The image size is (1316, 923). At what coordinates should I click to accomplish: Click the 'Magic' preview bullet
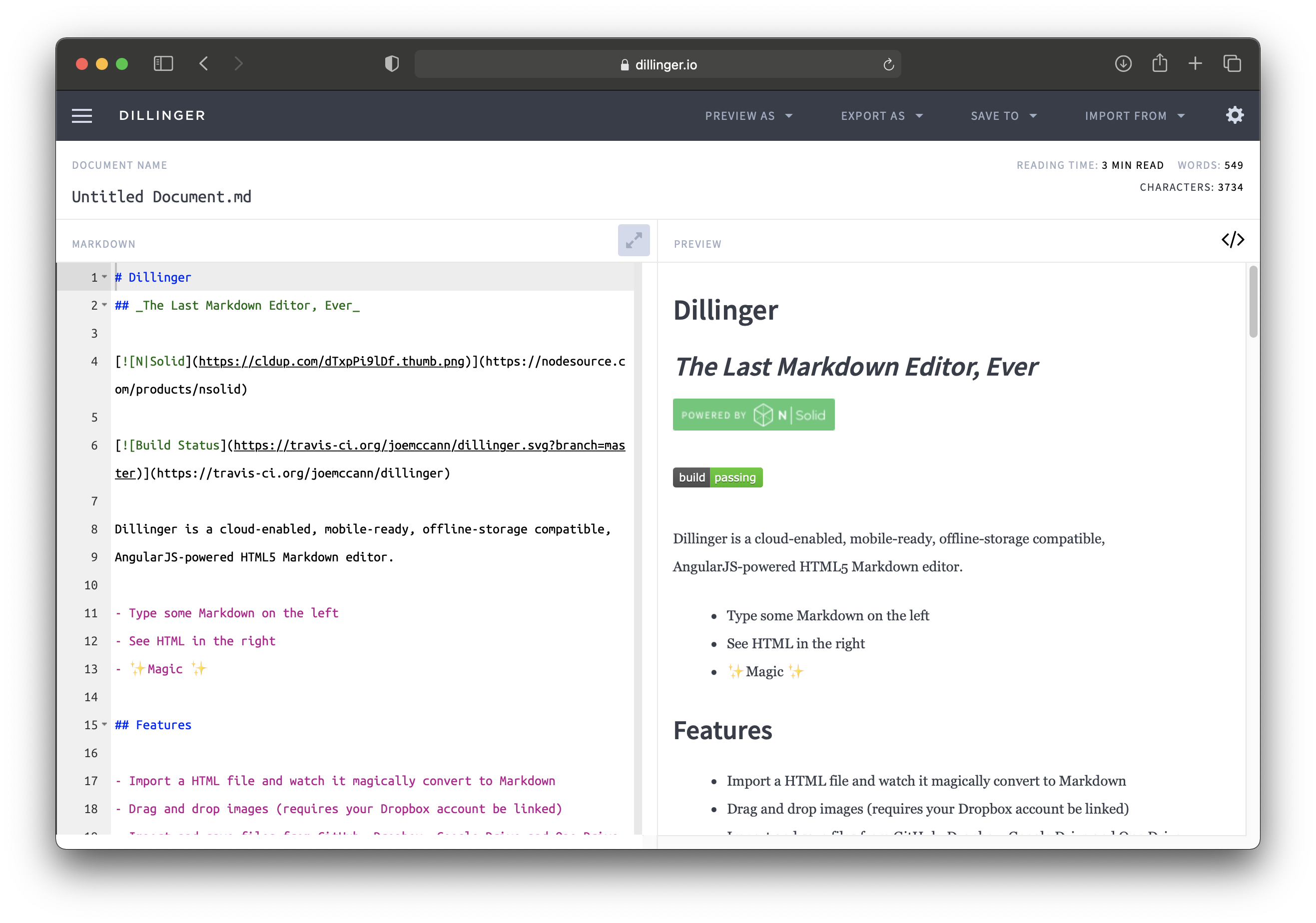pos(765,671)
